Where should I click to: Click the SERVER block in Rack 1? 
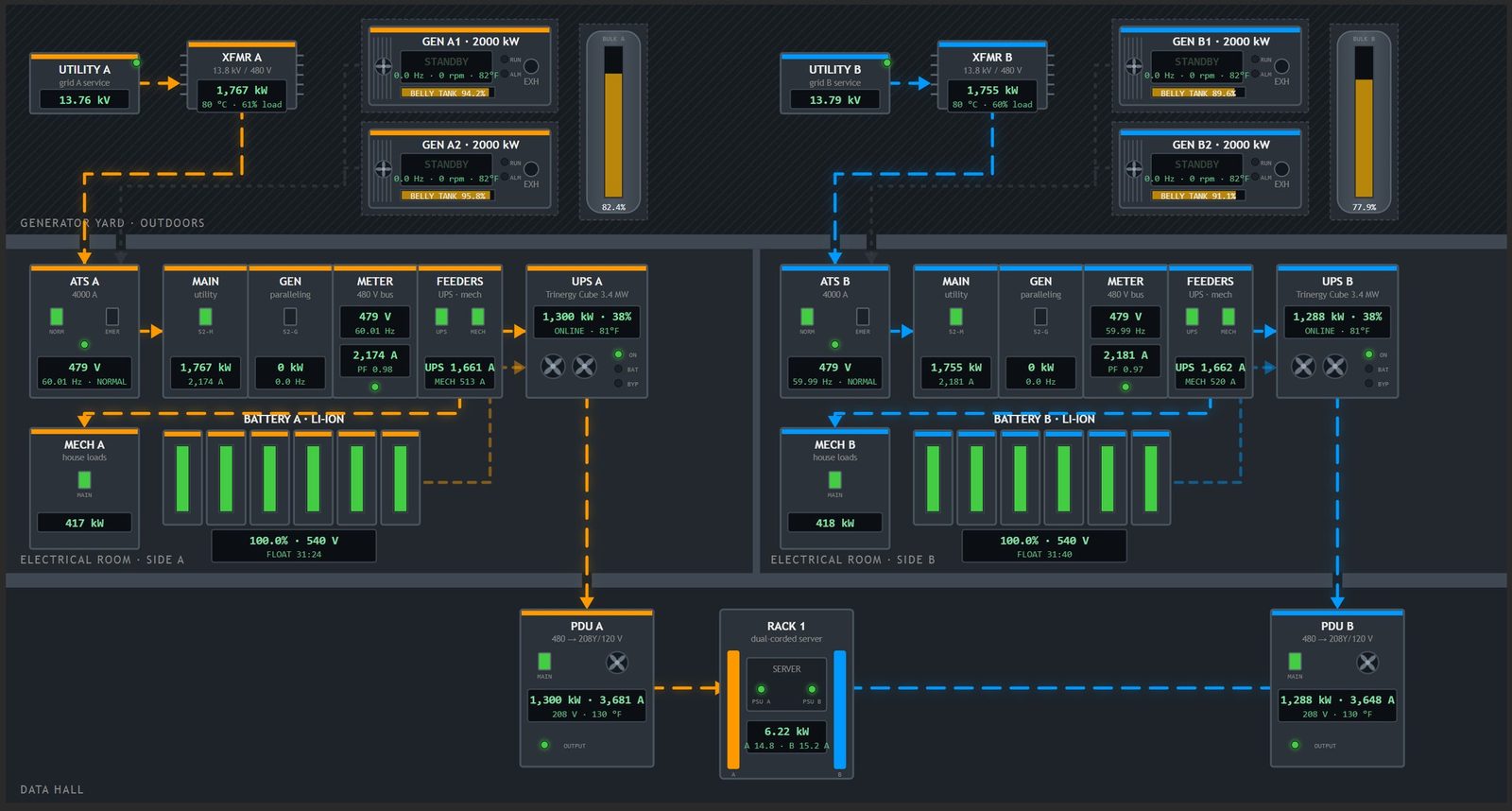(x=786, y=683)
